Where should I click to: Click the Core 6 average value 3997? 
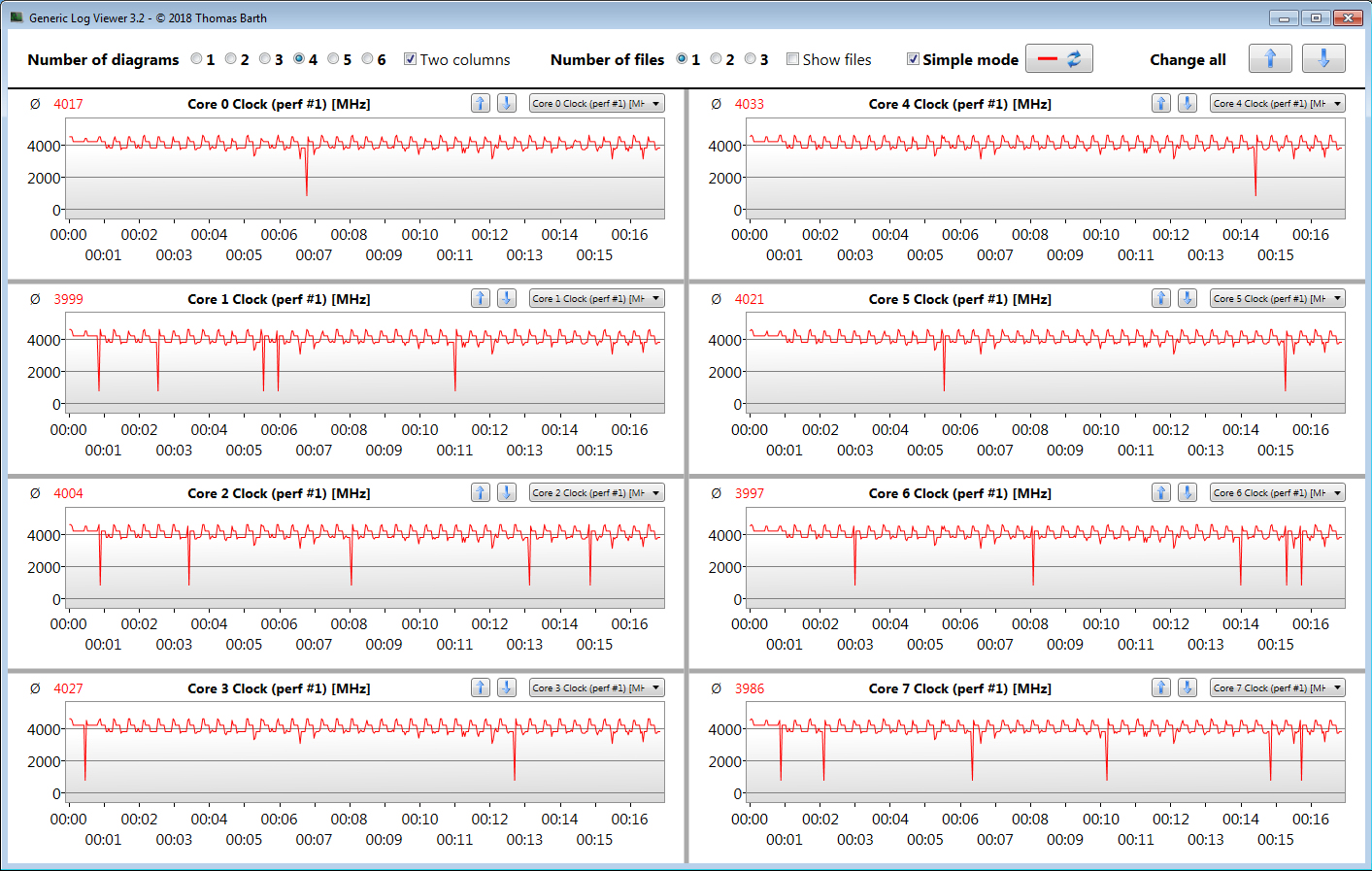[750, 493]
